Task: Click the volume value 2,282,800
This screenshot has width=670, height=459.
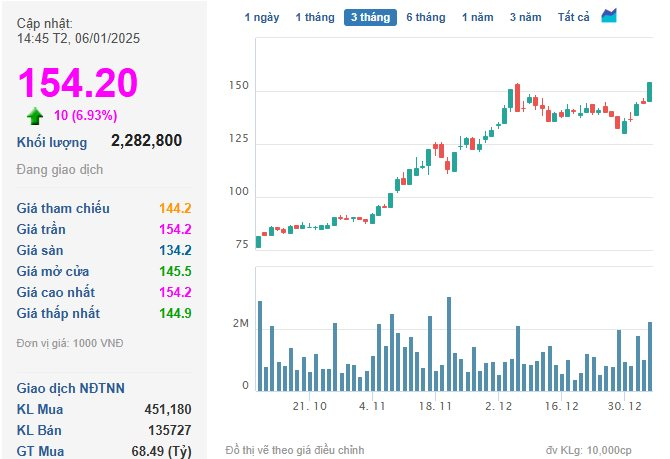Action: coord(147,141)
